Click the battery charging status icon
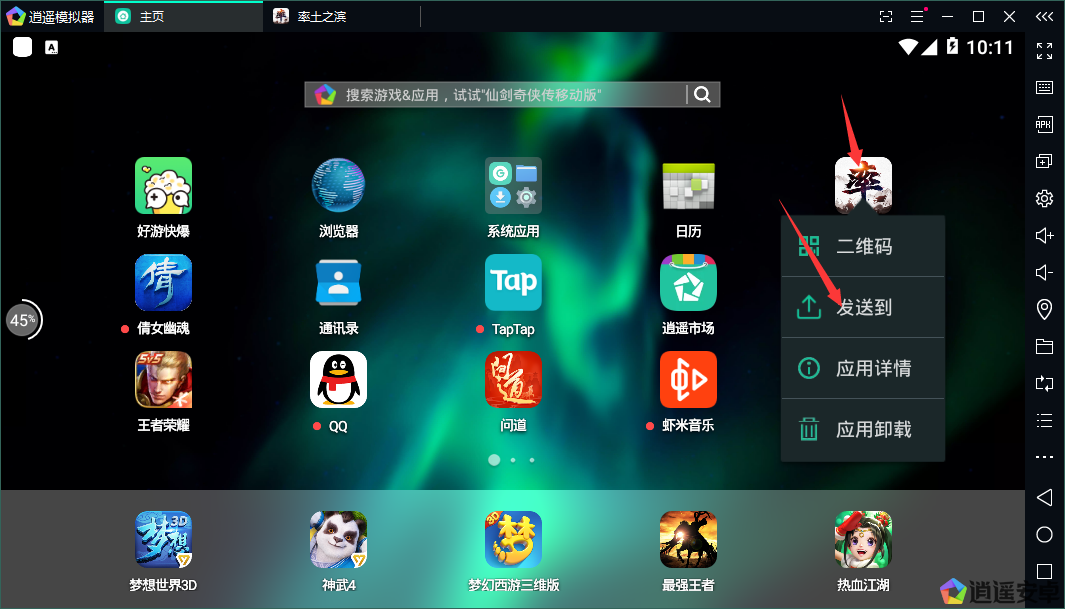The width and height of the screenshot is (1065, 609). 952,46
